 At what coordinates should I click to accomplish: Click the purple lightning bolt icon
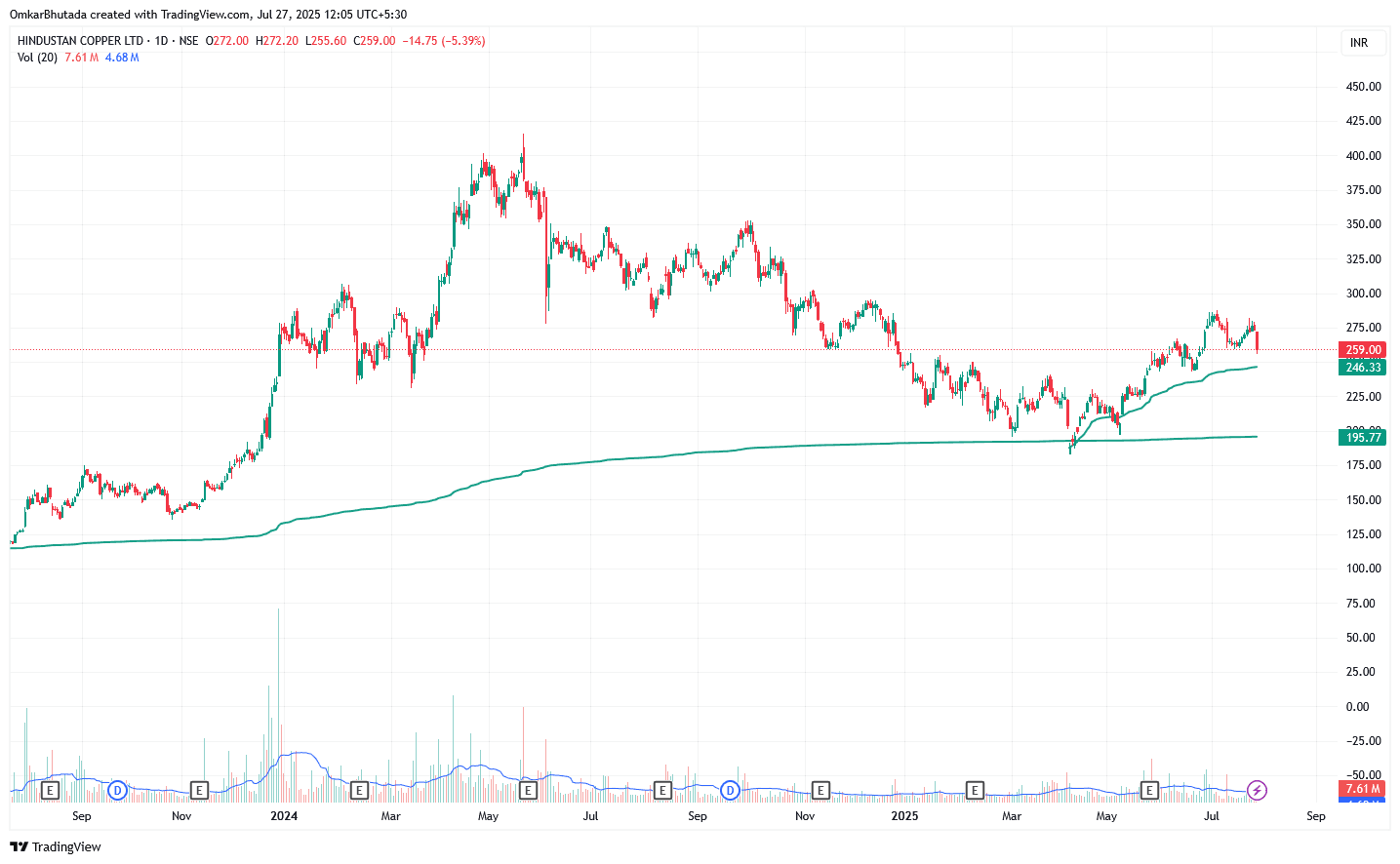[x=1258, y=790]
